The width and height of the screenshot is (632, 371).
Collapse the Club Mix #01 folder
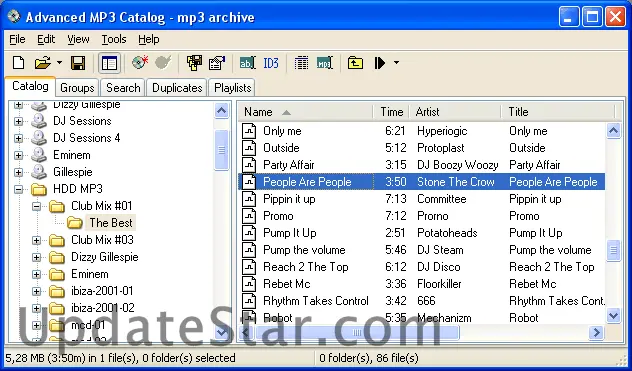tap(36, 206)
